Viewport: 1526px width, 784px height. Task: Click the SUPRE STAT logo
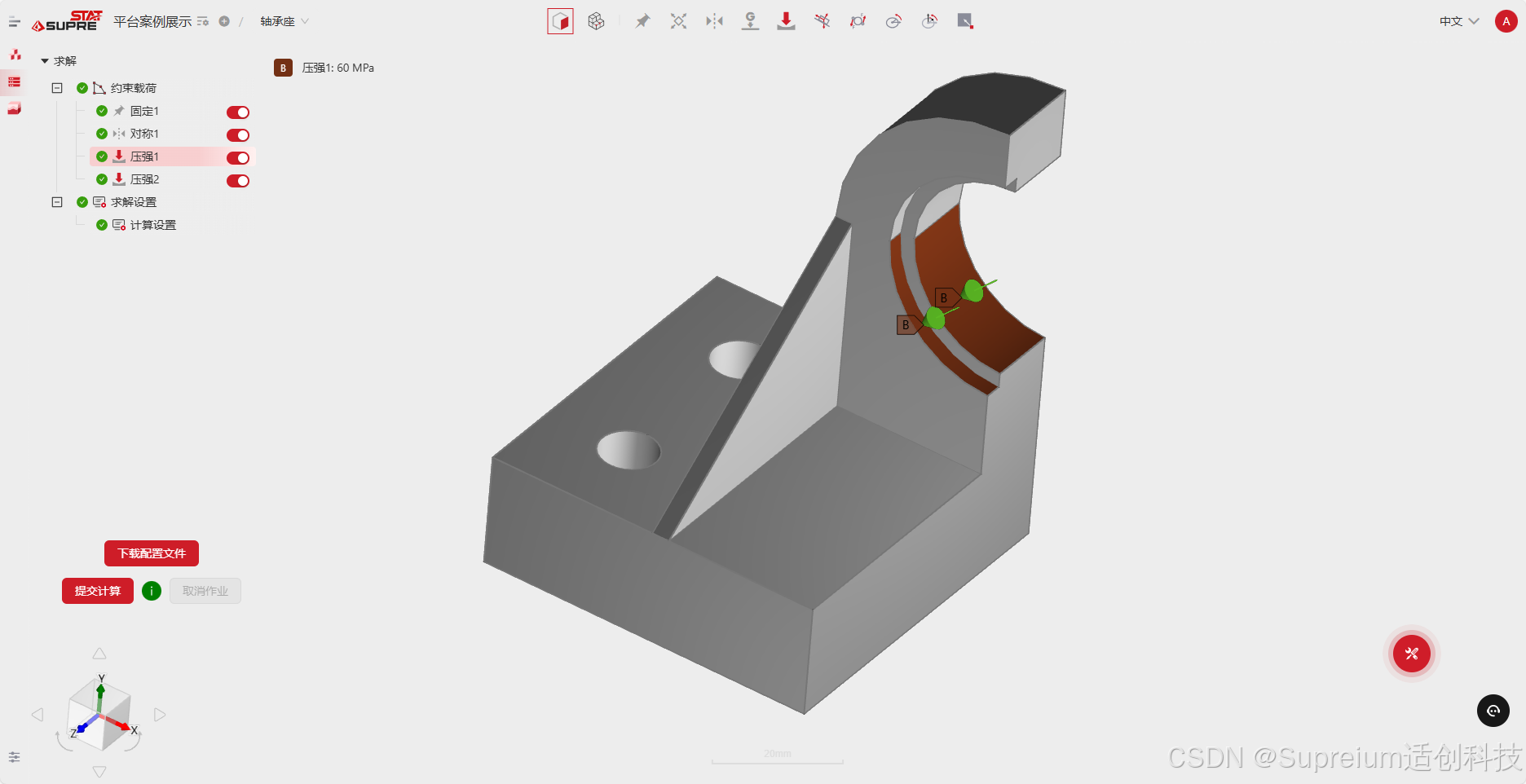[x=67, y=21]
